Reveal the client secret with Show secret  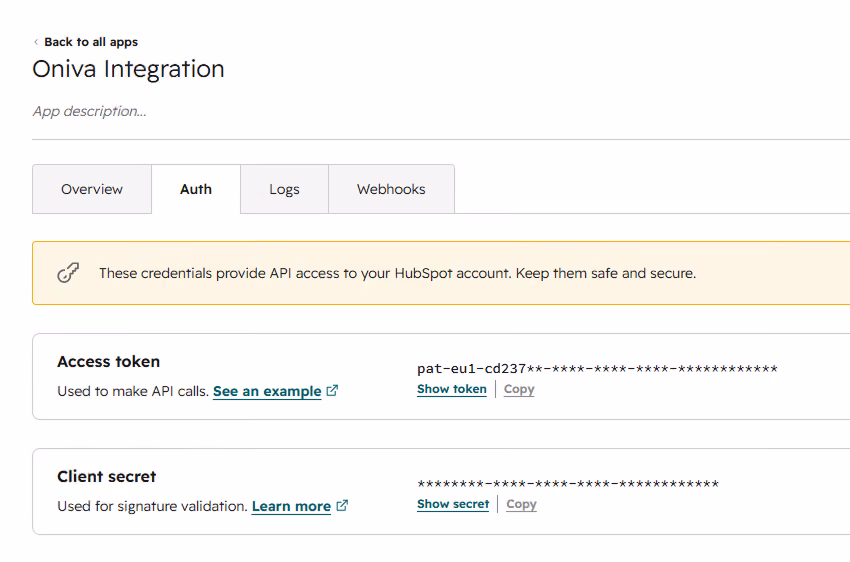(453, 504)
